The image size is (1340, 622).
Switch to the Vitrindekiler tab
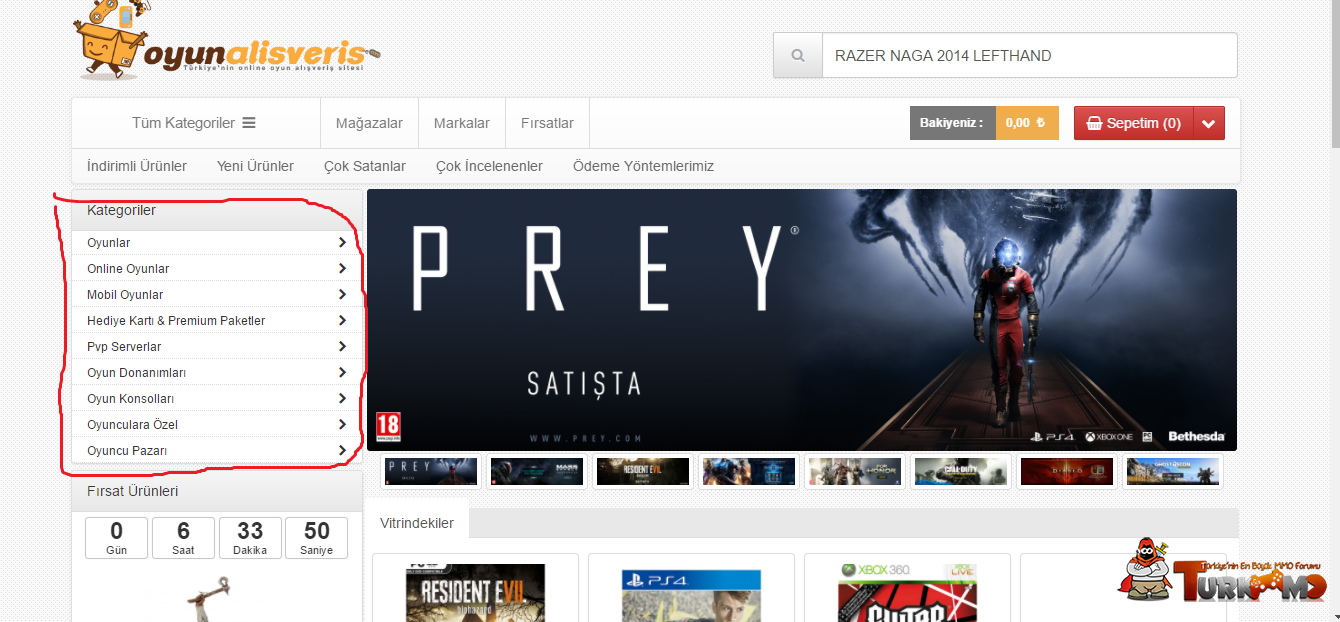coord(417,523)
